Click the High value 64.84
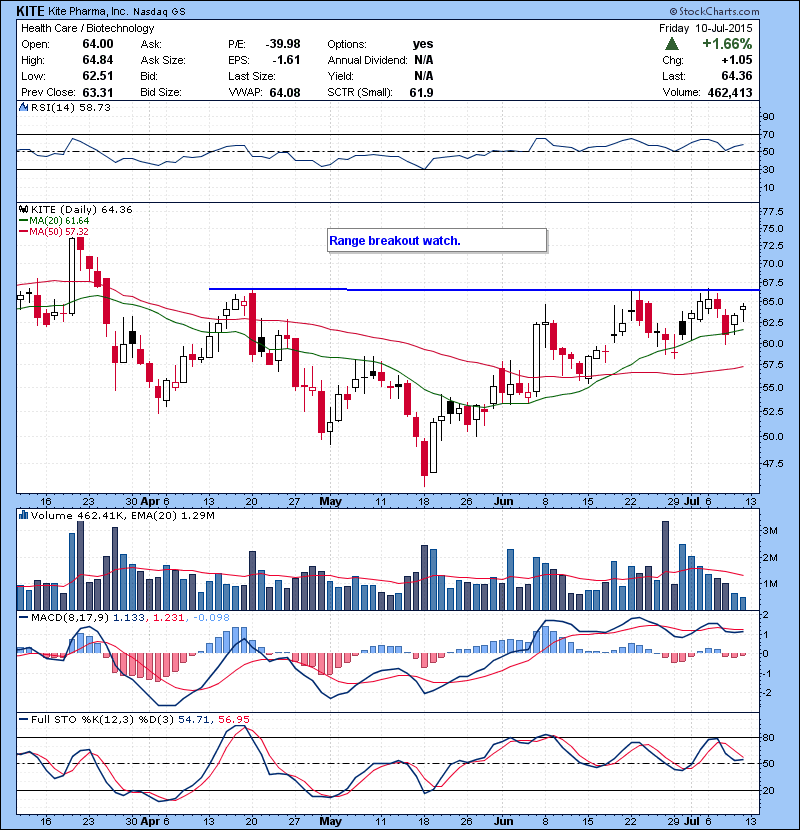800x830 pixels. click(x=98, y=60)
